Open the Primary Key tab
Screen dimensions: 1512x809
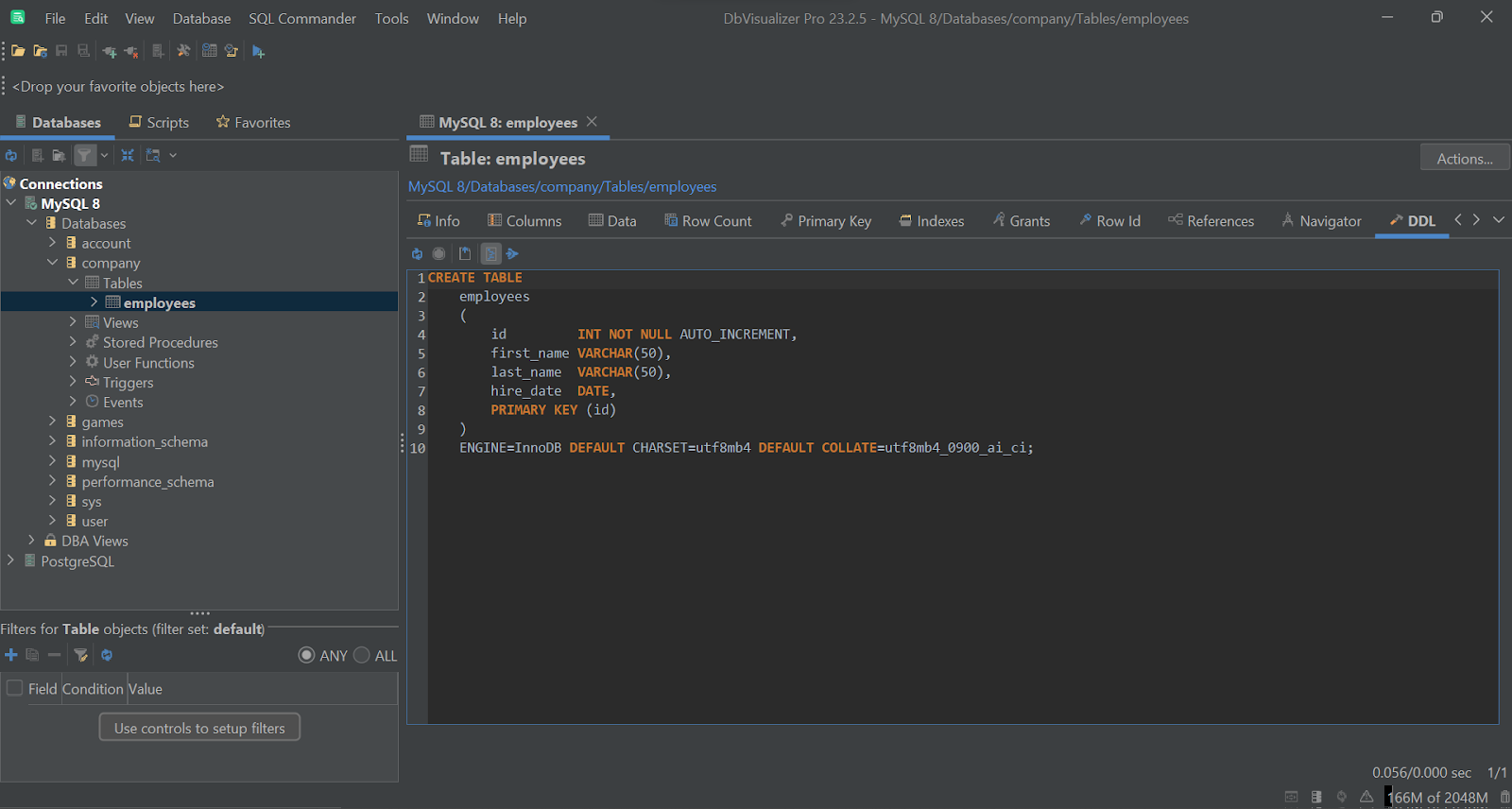tap(826, 220)
